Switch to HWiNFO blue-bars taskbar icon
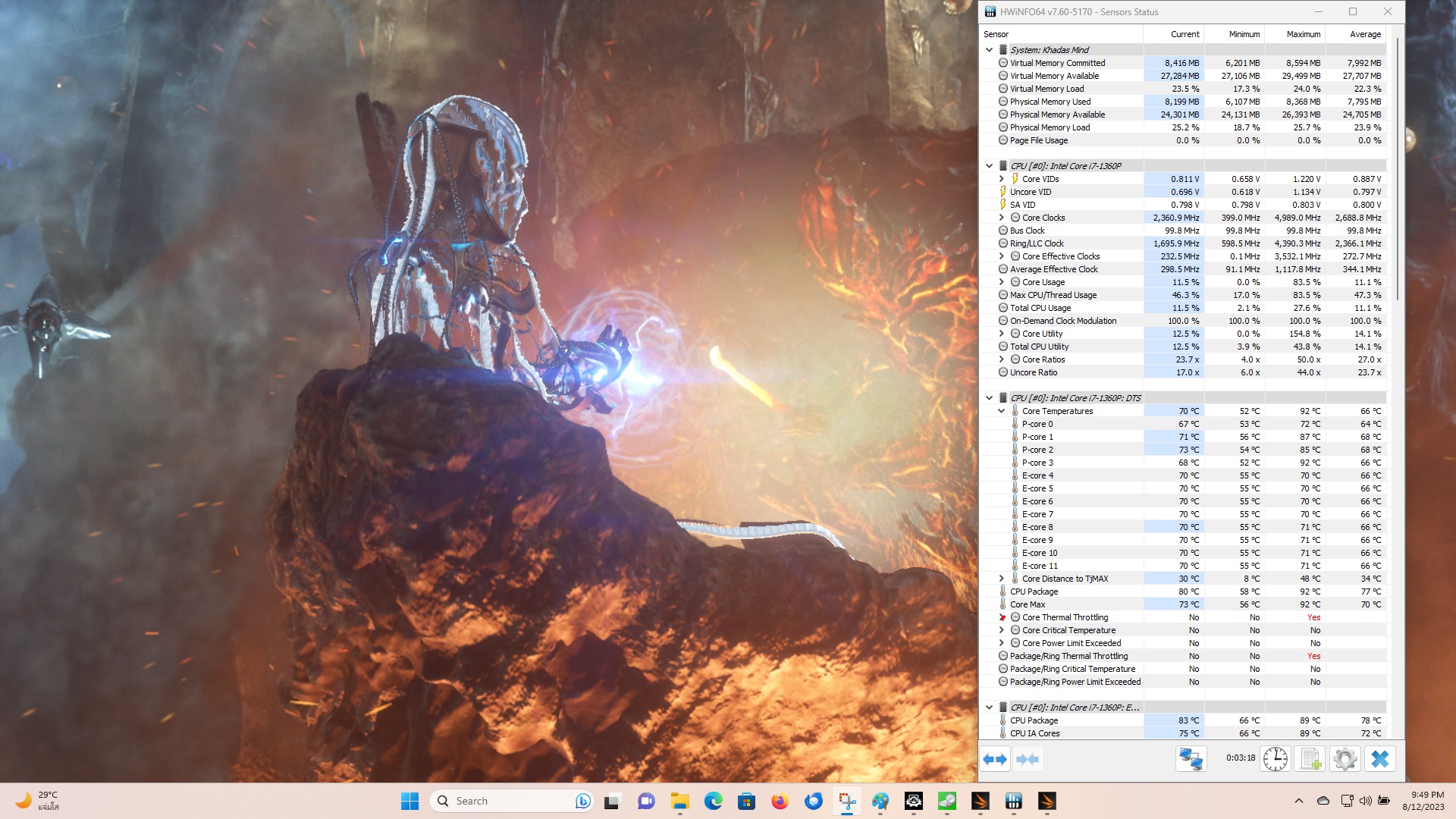This screenshot has width=1456, height=819. click(x=1013, y=801)
